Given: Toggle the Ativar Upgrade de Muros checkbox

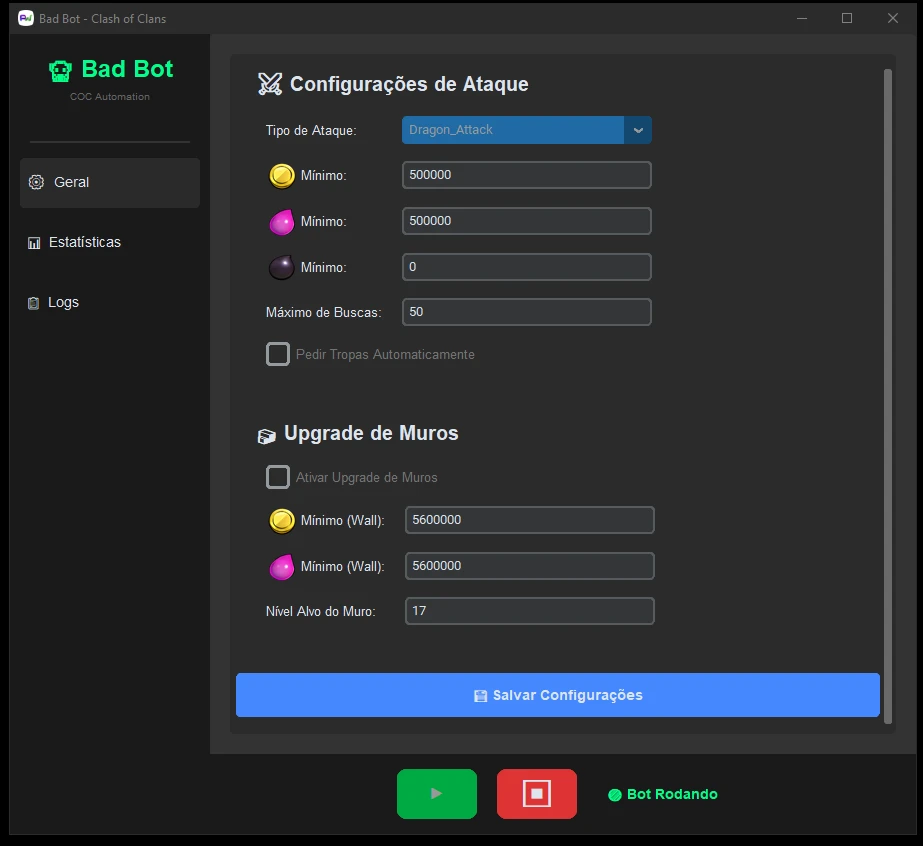Looking at the screenshot, I should click(x=278, y=477).
